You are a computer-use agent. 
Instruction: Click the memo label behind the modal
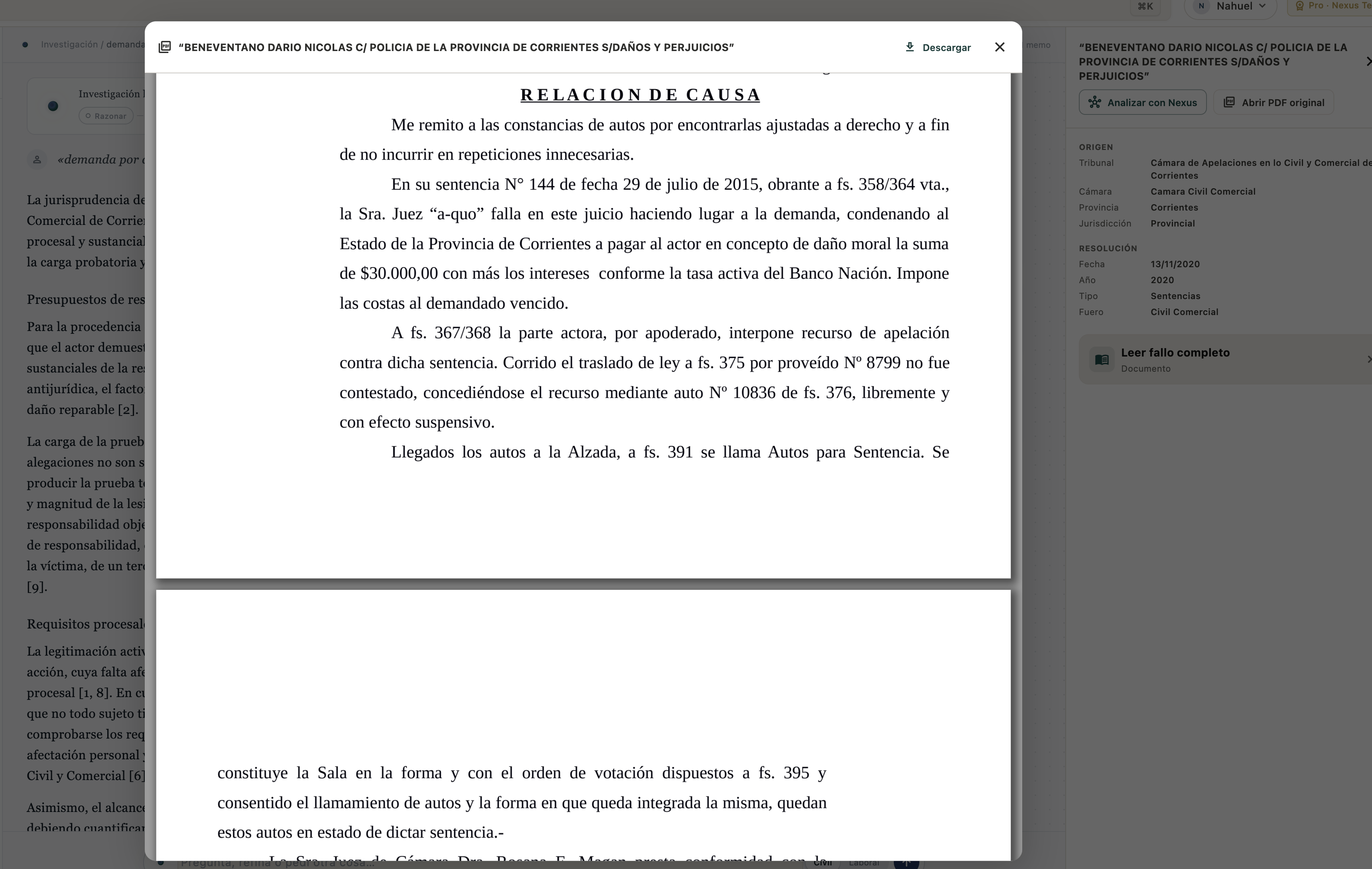tap(1038, 45)
